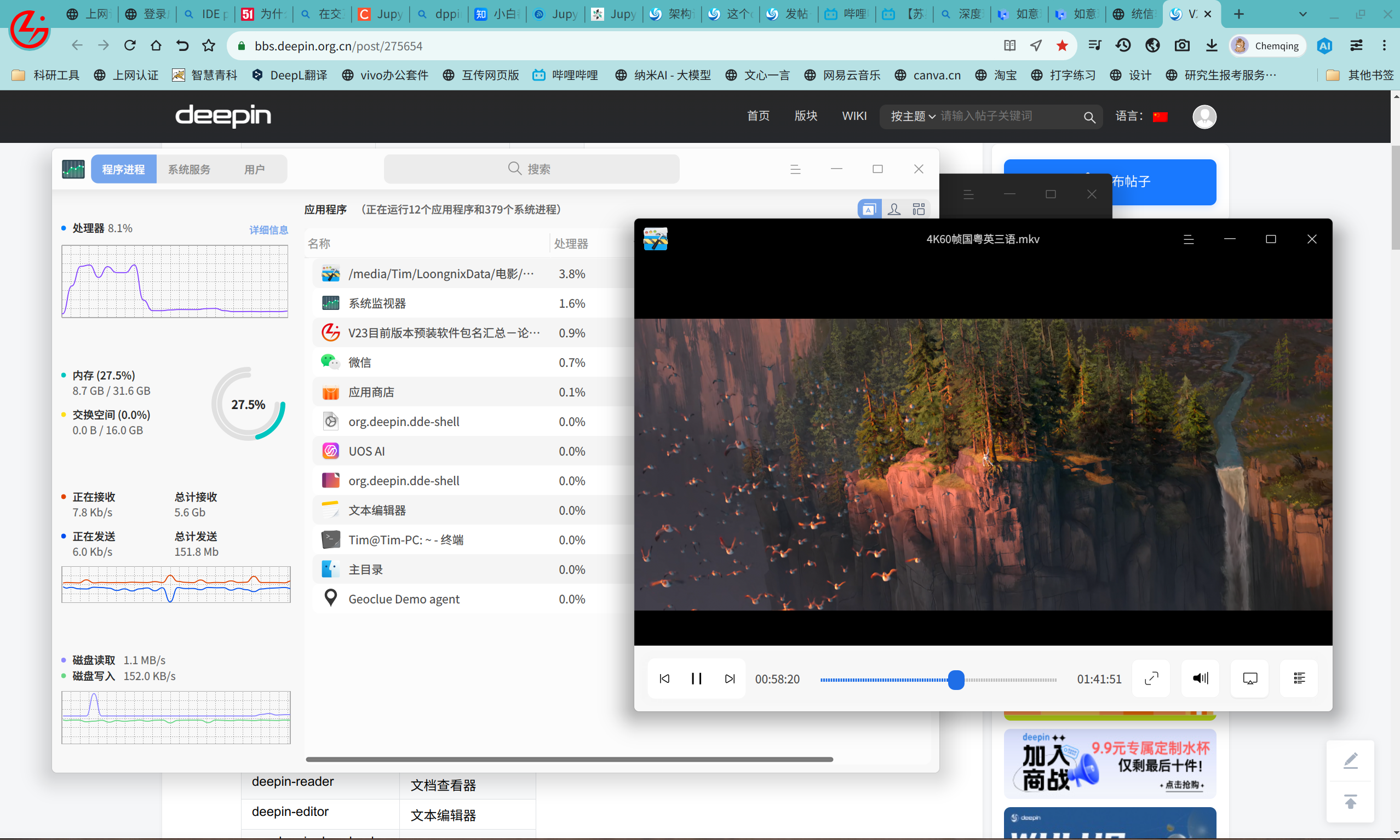
Task: Open the user avatar in forum header
Action: [1204, 117]
